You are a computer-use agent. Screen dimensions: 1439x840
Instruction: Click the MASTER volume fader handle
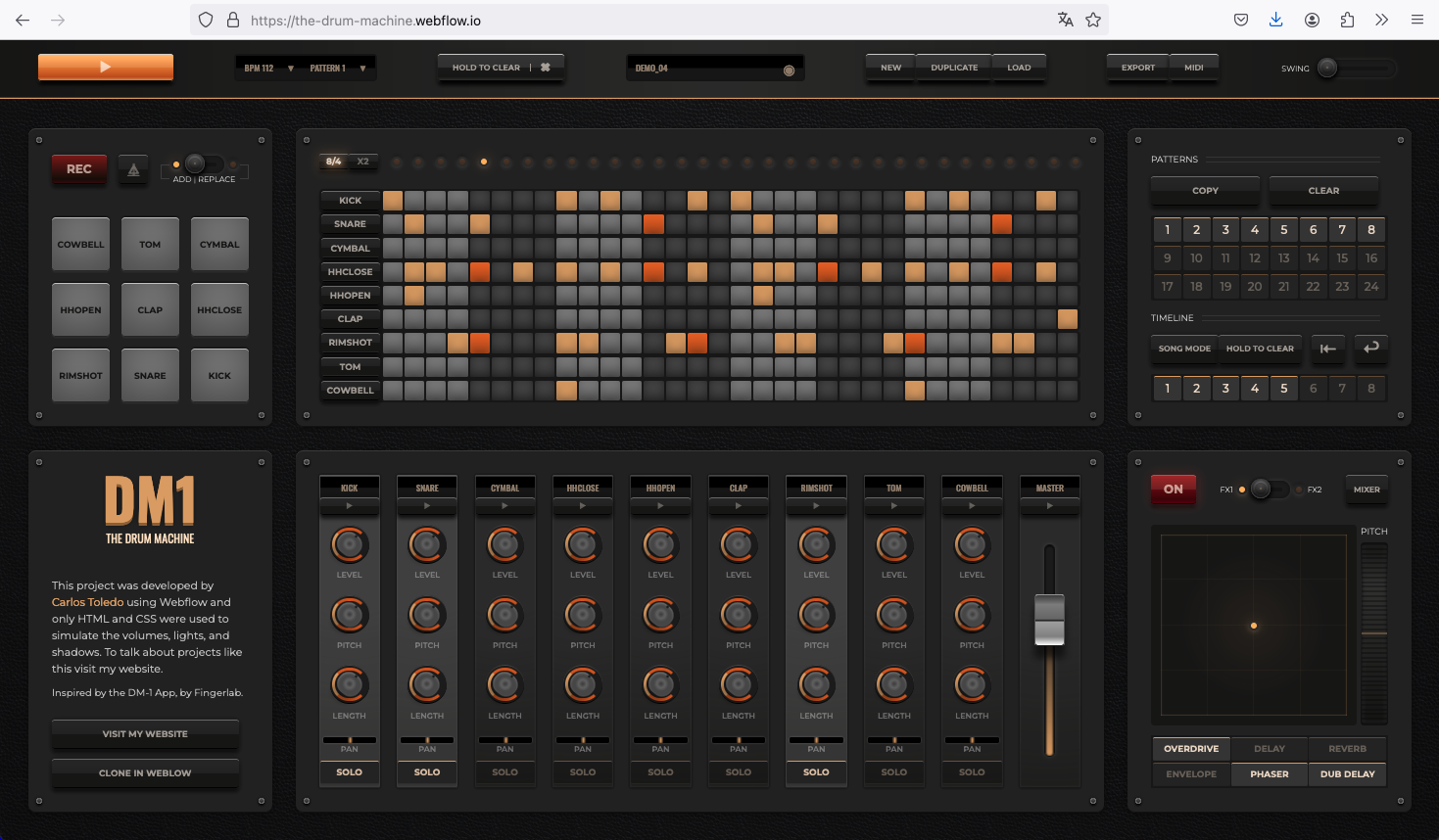click(1049, 619)
